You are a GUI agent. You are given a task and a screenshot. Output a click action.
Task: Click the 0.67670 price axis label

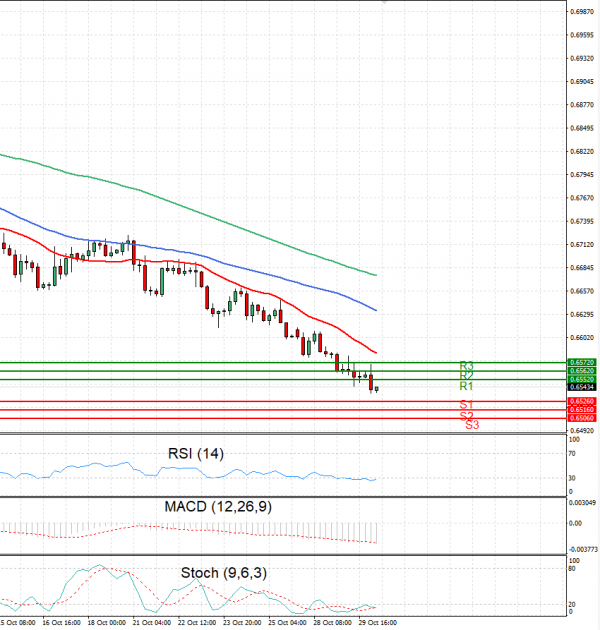point(582,198)
